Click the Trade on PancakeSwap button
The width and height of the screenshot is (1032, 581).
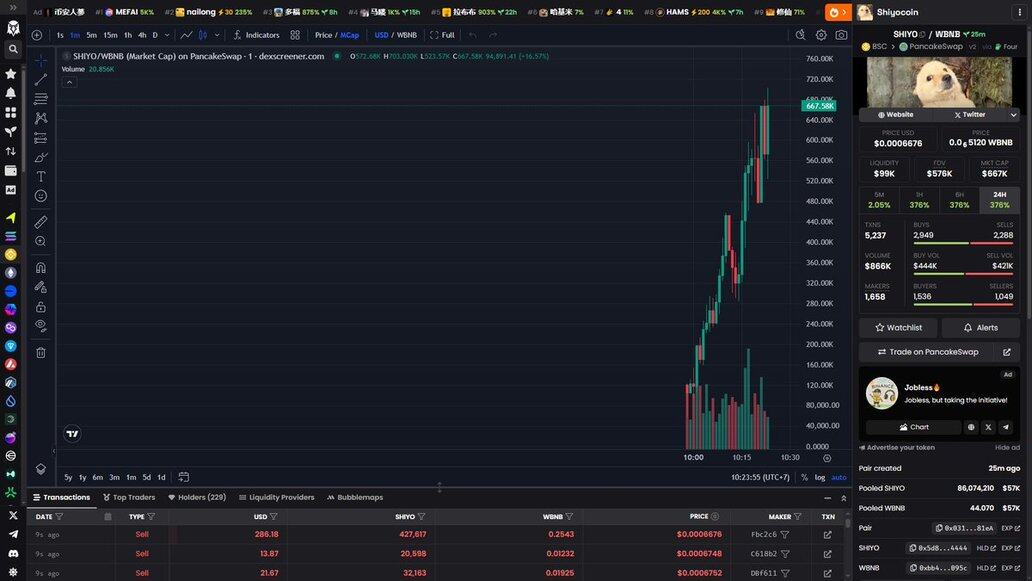point(927,352)
